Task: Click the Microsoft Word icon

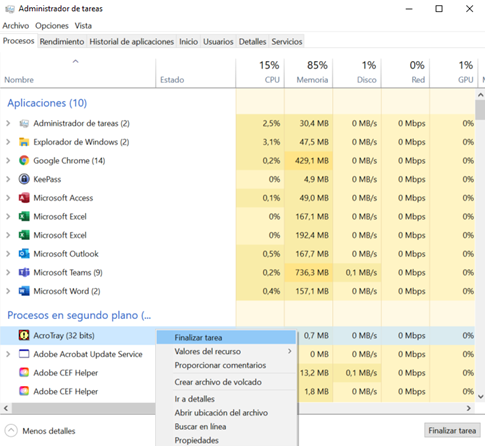Action: coord(24,291)
